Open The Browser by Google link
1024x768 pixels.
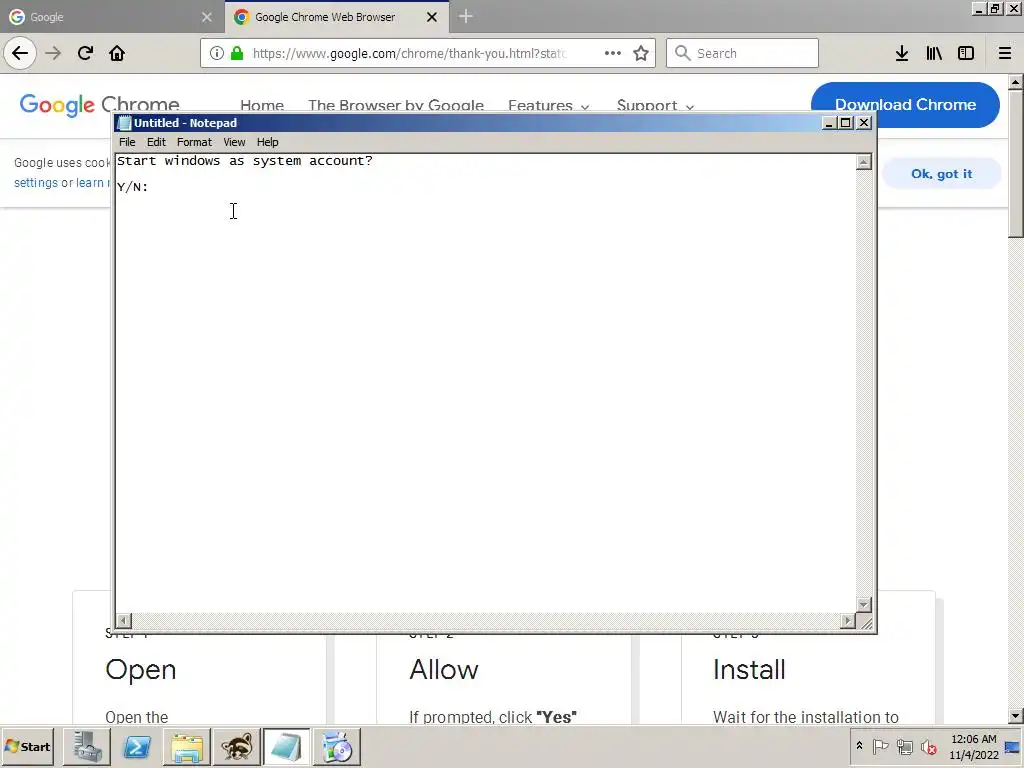(x=396, y=105)
